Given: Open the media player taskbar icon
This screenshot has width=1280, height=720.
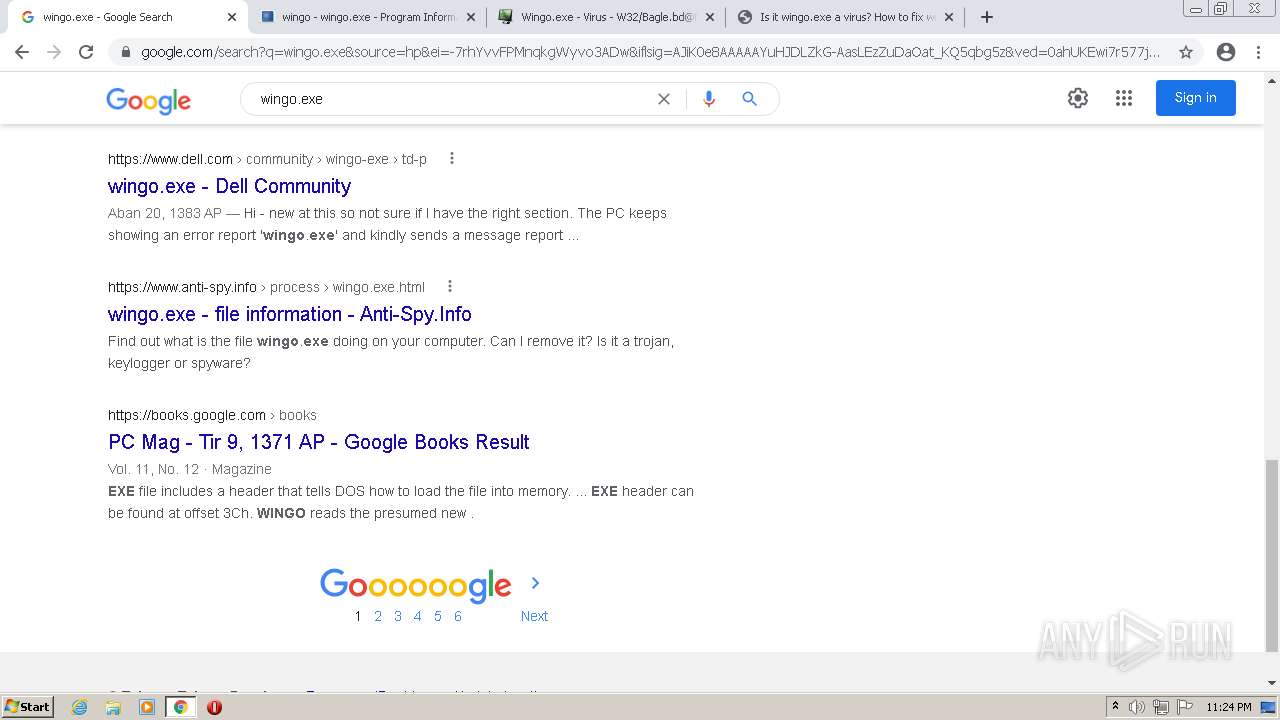Looking at the screenshot, I should pyautogui.click(x=147, y=707).
